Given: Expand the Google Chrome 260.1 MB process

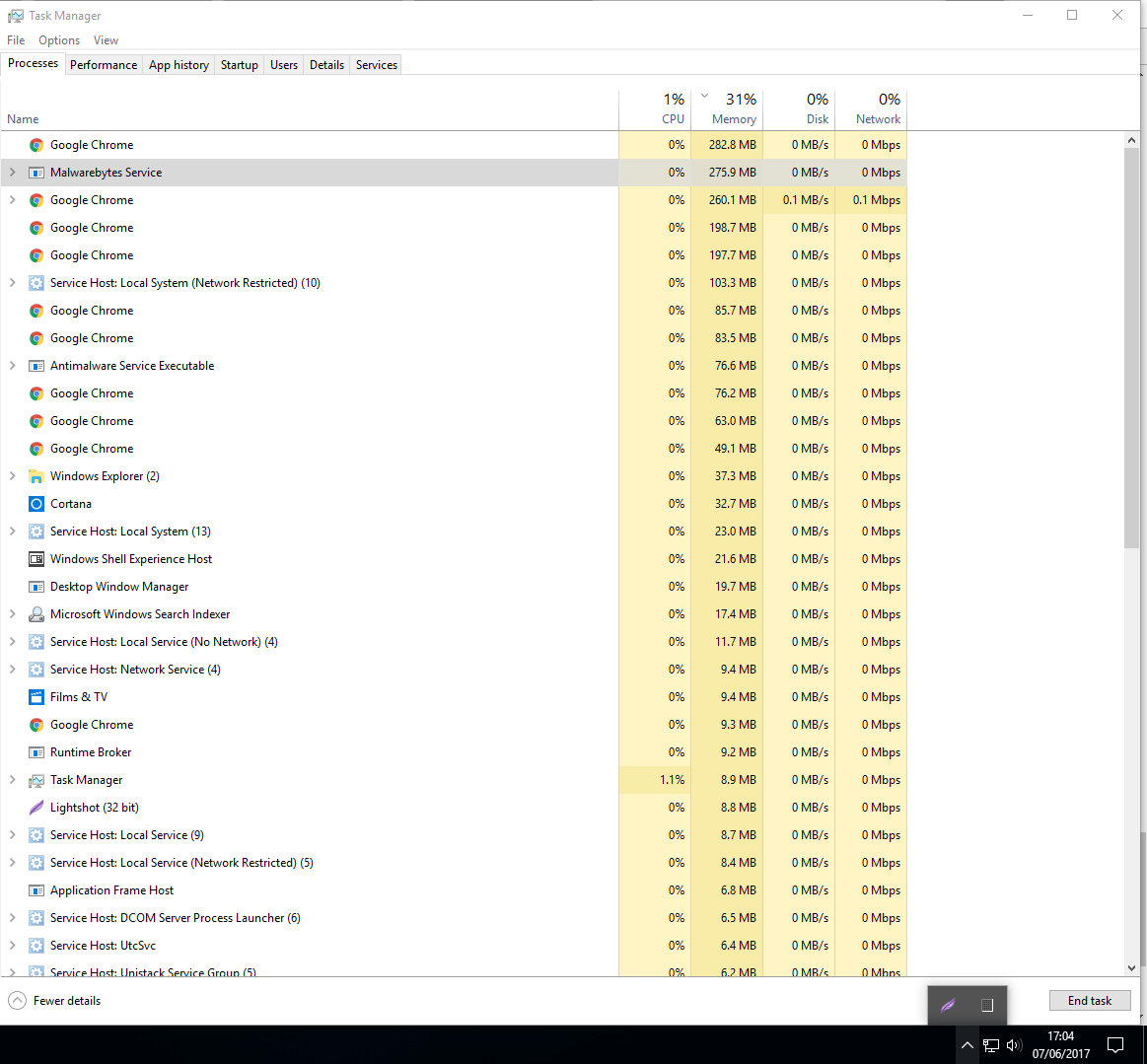Looking at the screenshot, I should coord(13,199).
